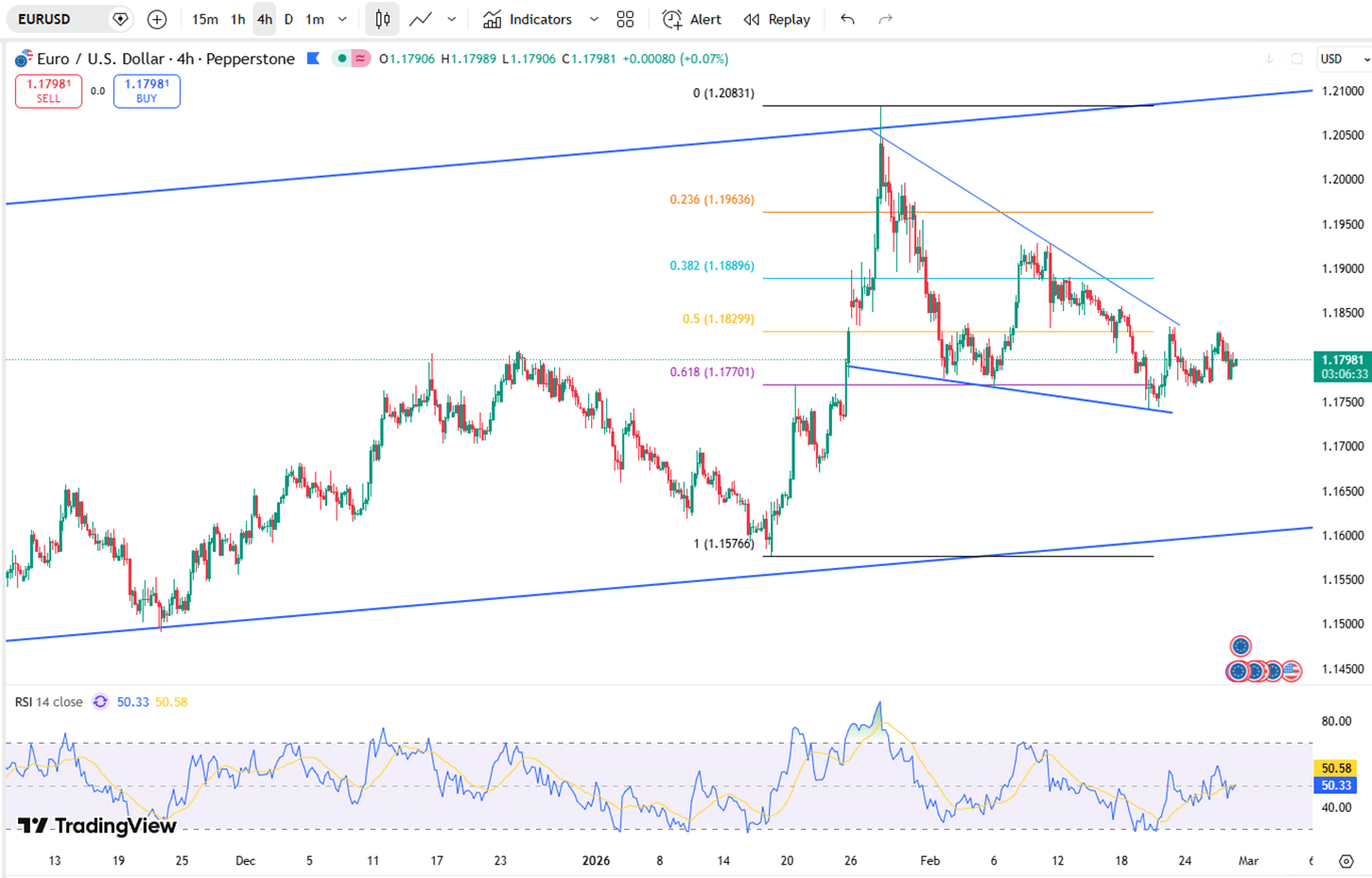Select the D daily timeframe
Screen dimensions: 1372x878
click(288, 19)
